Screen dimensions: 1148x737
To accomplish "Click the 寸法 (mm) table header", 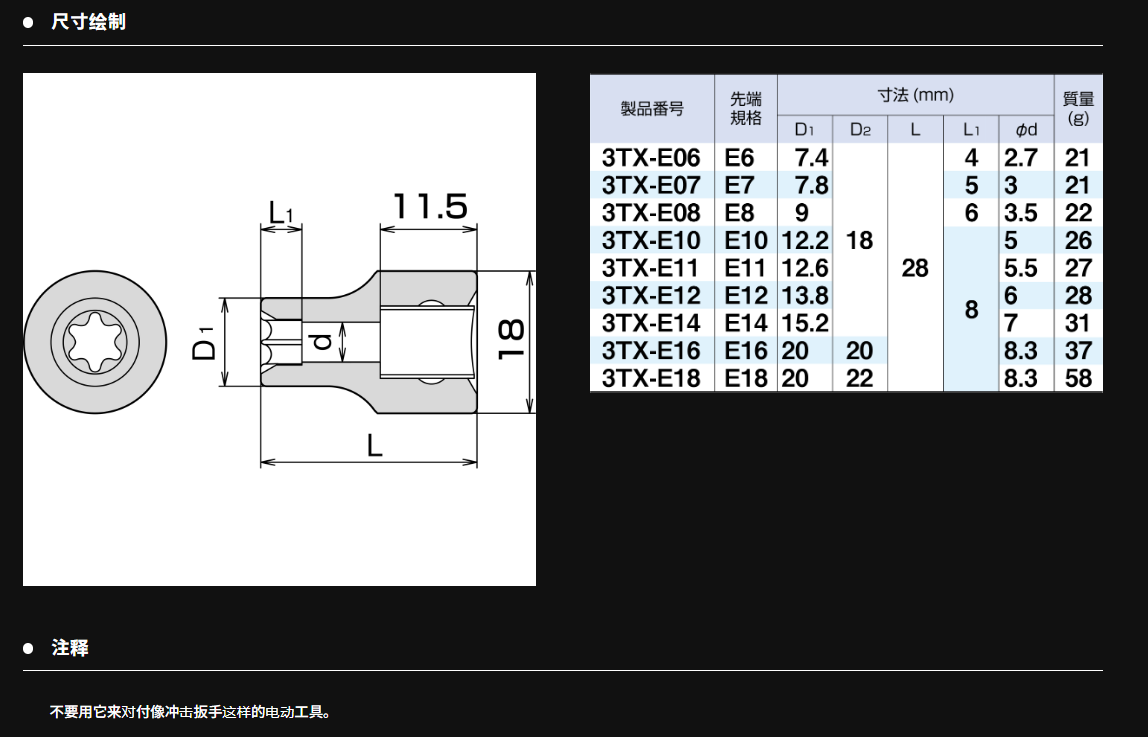I will click(x=915, y=95).
